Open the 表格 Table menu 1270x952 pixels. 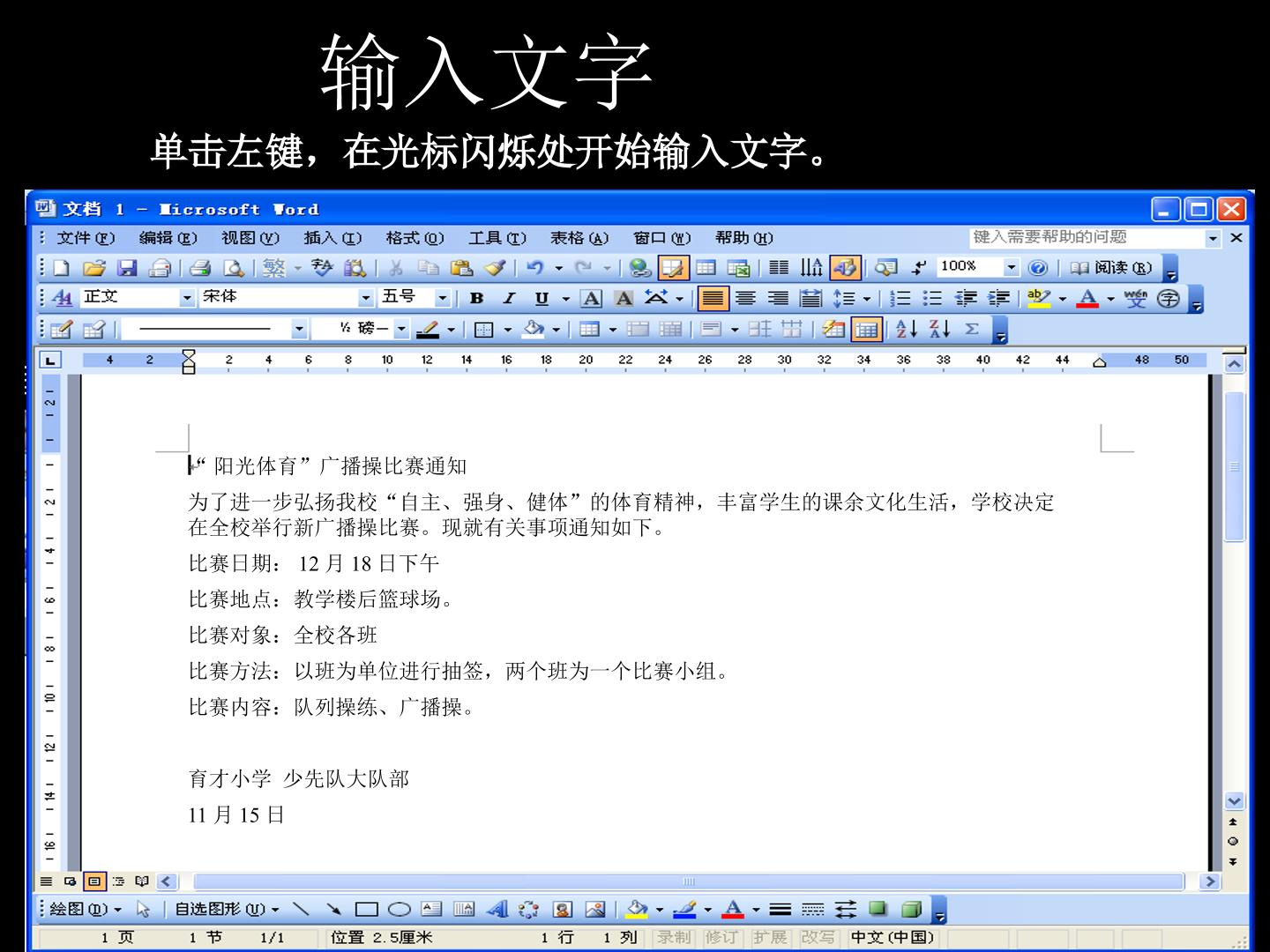579,238
